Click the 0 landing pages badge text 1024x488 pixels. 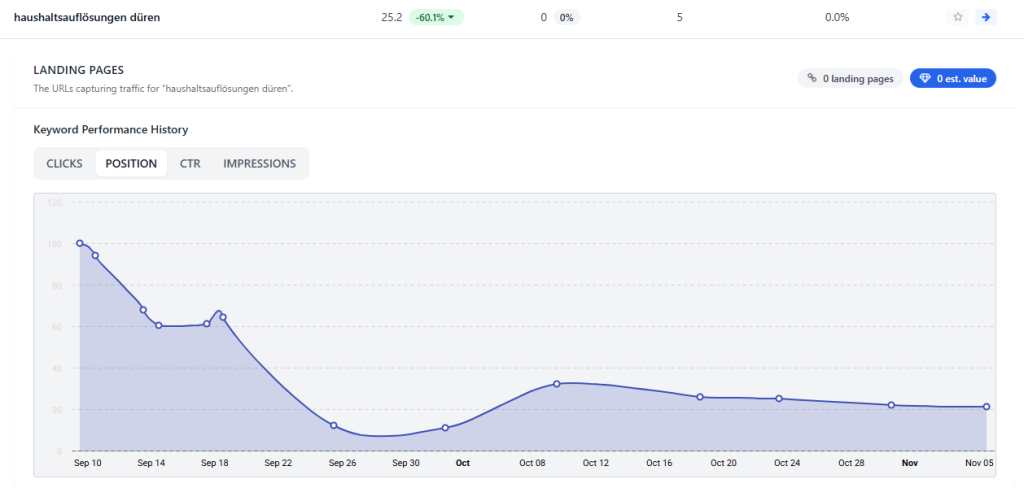pos(858,78)
